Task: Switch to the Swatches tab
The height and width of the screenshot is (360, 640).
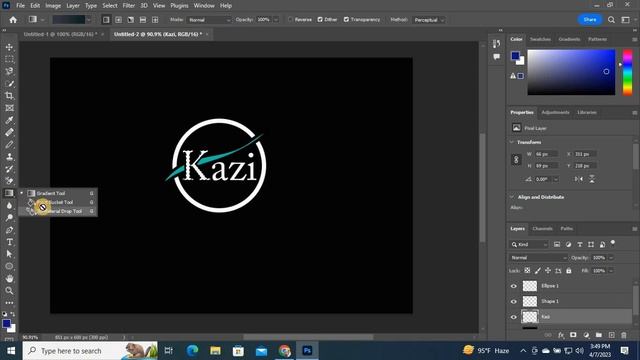Action: coord(540,39)
